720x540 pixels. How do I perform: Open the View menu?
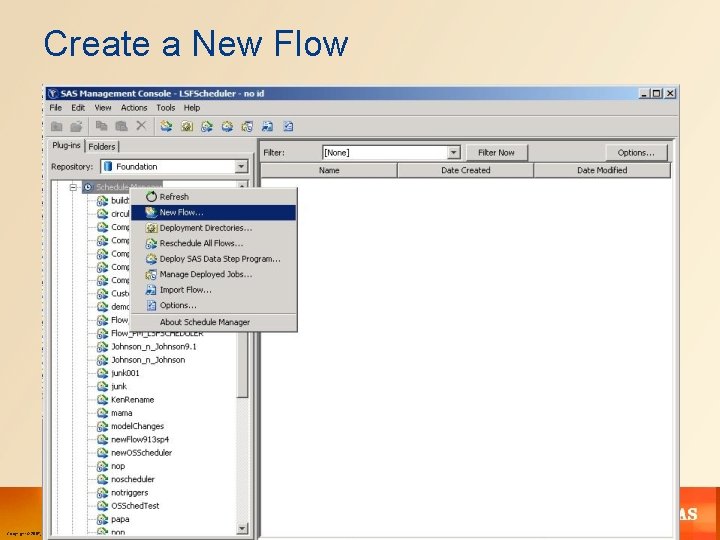click(103, 108)
